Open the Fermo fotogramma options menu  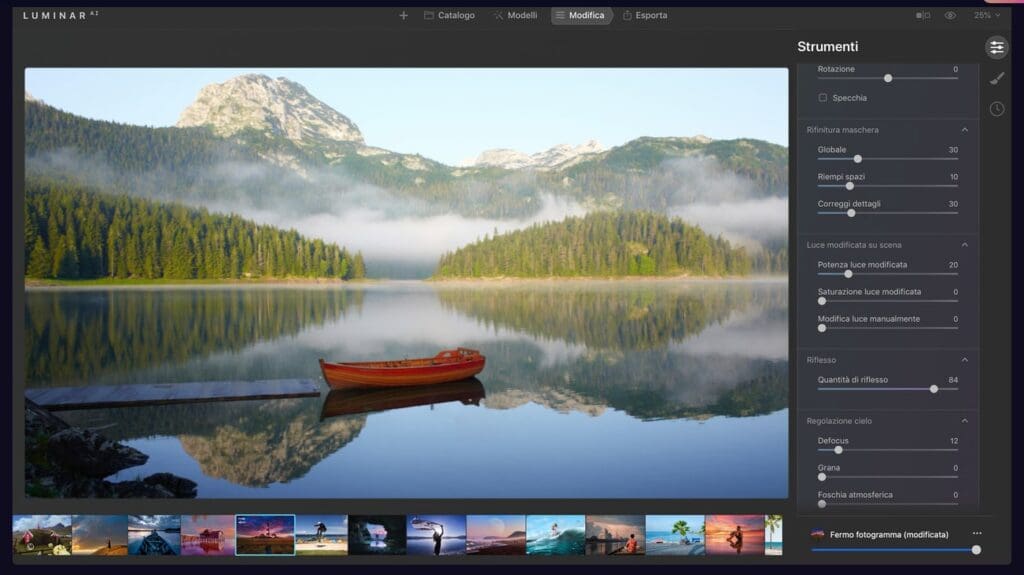click(977, 533)
